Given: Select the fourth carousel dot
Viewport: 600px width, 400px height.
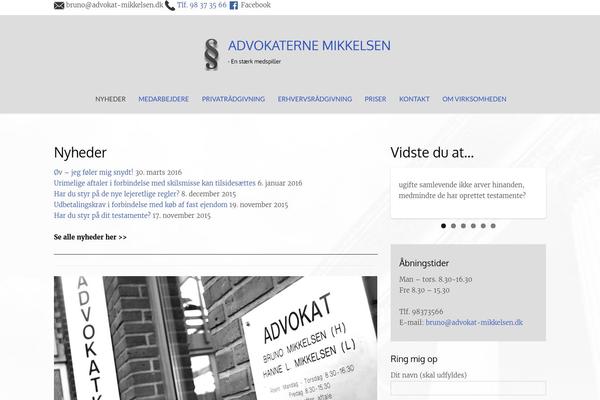Looking at the screenshot, I should coord(473,226).
